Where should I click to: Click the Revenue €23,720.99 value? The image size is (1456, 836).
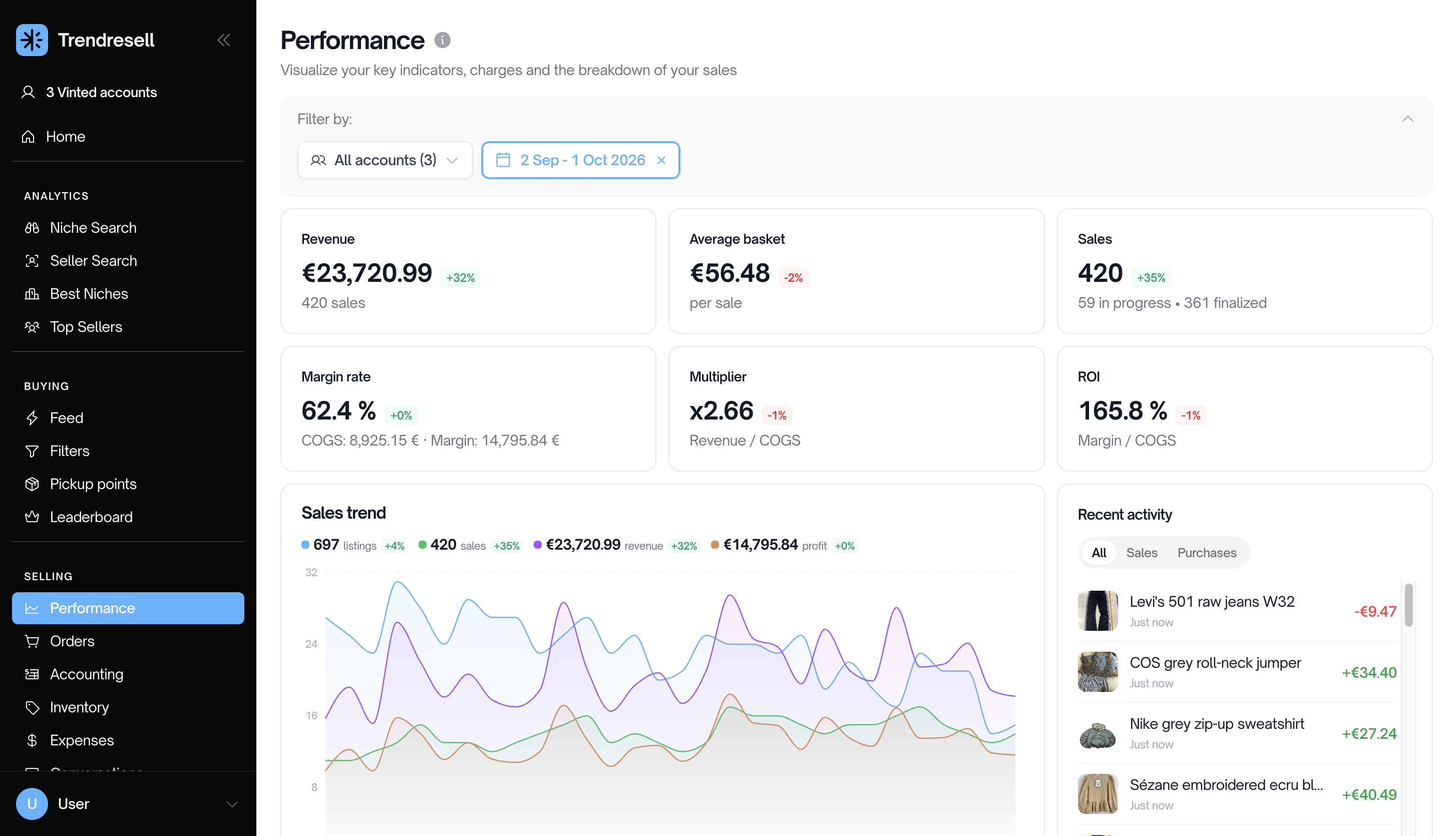click(x=367, y=273)
